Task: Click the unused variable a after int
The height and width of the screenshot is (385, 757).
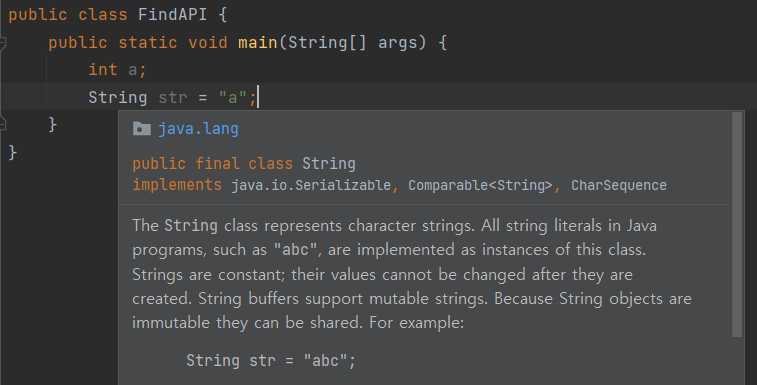Action: (x=133, y=71)
